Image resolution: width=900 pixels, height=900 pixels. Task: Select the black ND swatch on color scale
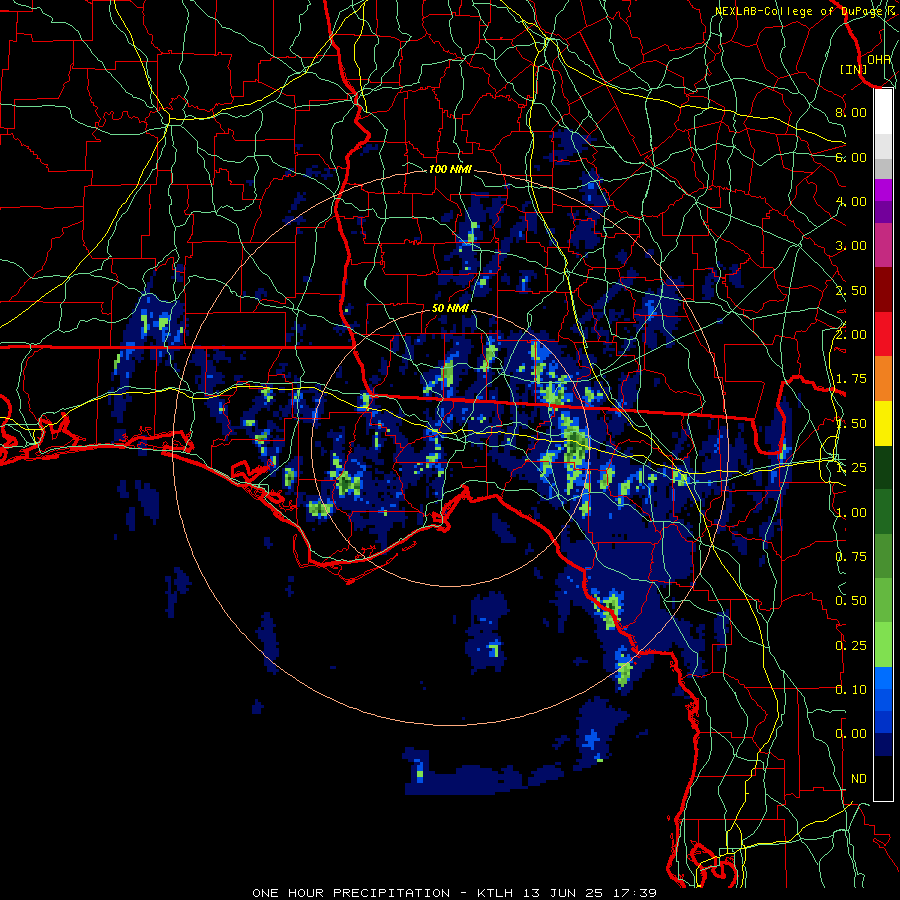click(x=883, y=778)
